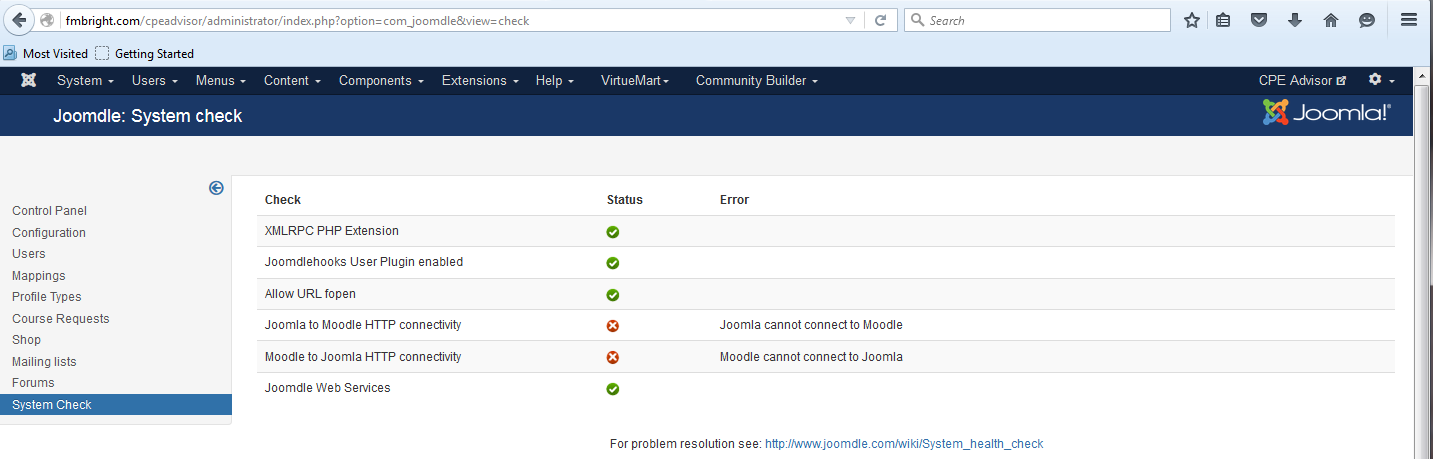
Task: Collapse sidebar using the blue arrow icon
Action: coord(216,188)
